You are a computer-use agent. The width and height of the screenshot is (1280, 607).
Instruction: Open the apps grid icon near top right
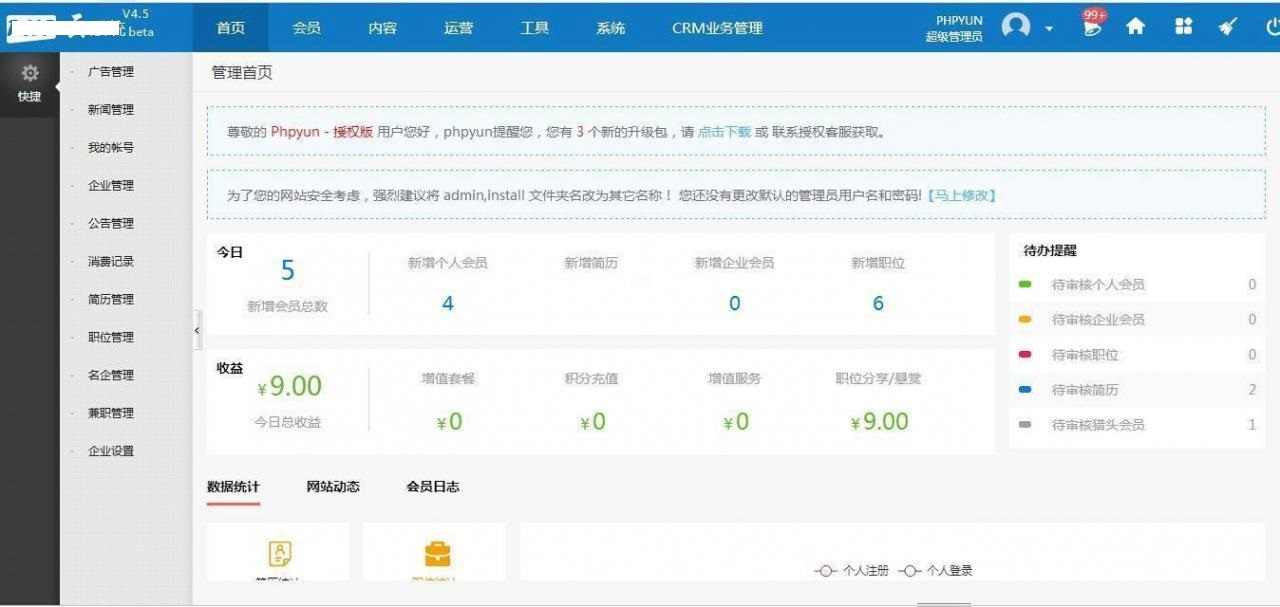pos(1183,27)
